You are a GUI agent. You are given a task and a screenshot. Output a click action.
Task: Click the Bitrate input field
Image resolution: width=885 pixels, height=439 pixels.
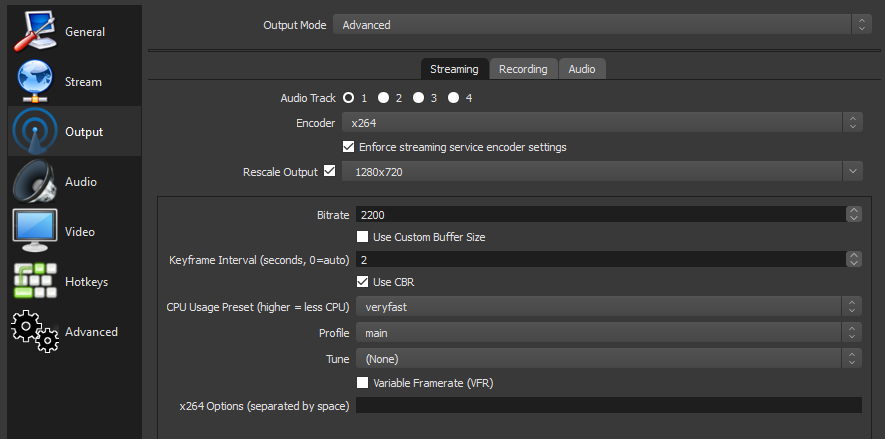coord(600,214)
